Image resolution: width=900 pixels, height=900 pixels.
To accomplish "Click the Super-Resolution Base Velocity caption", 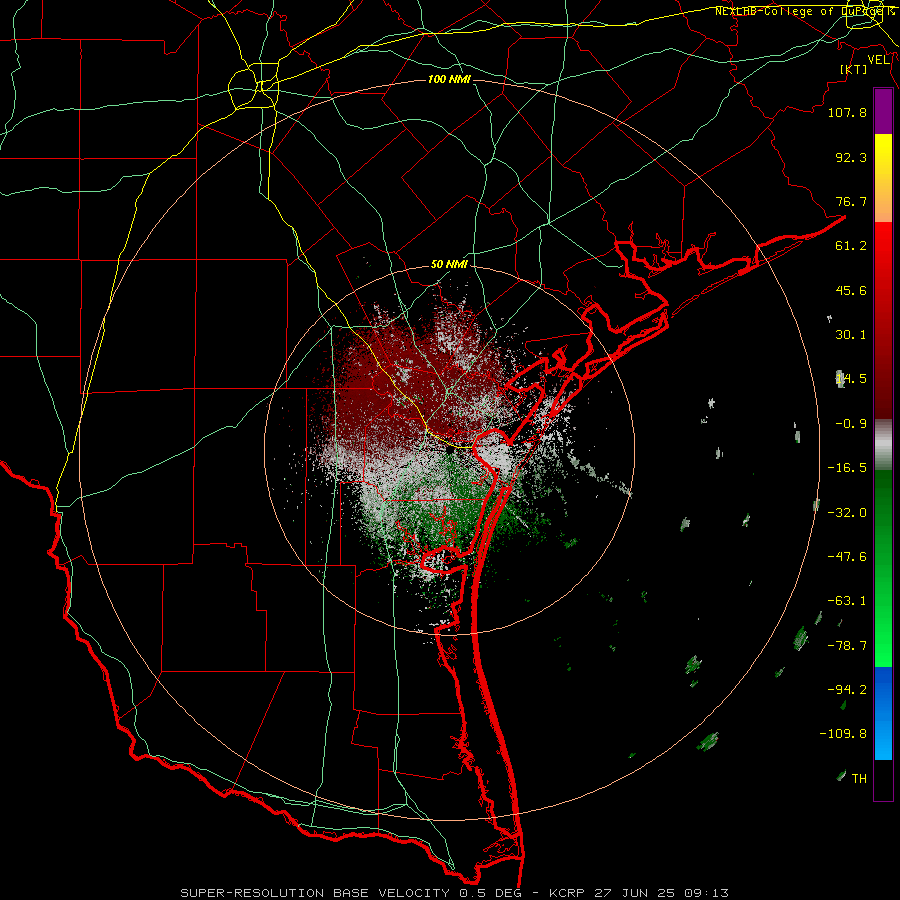I will [455, 893].
